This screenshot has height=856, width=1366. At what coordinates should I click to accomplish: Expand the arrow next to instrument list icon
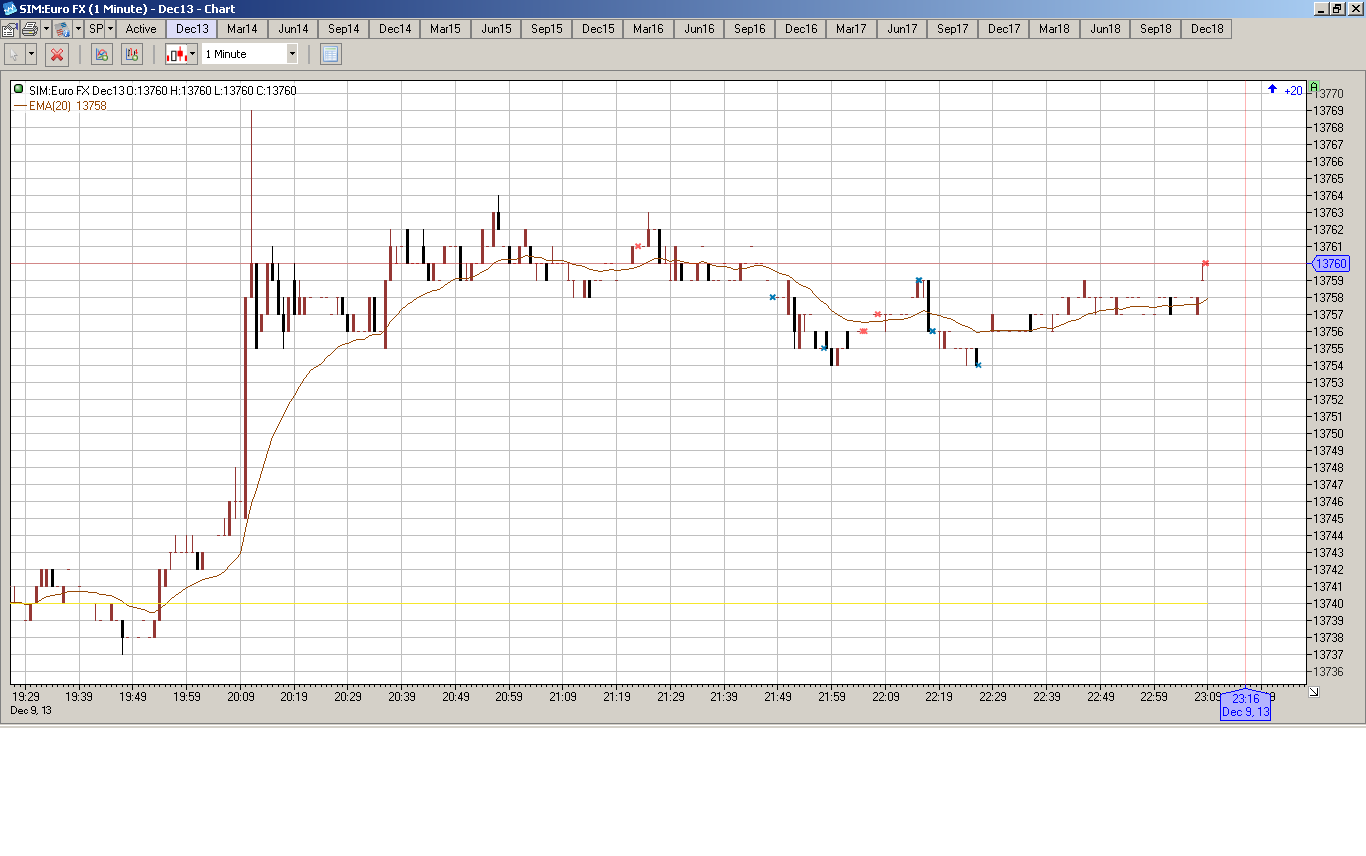click(78, 29)
